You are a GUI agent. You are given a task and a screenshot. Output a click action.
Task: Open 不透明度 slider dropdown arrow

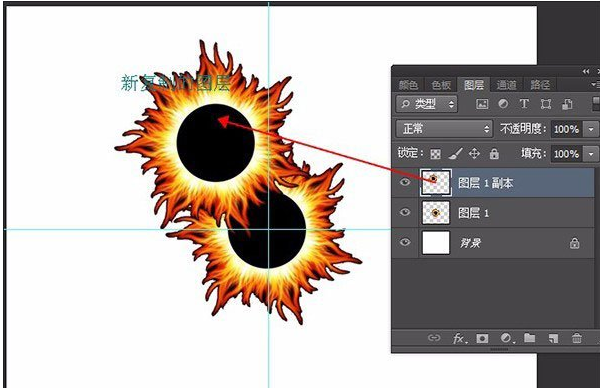tap(591, 129)
